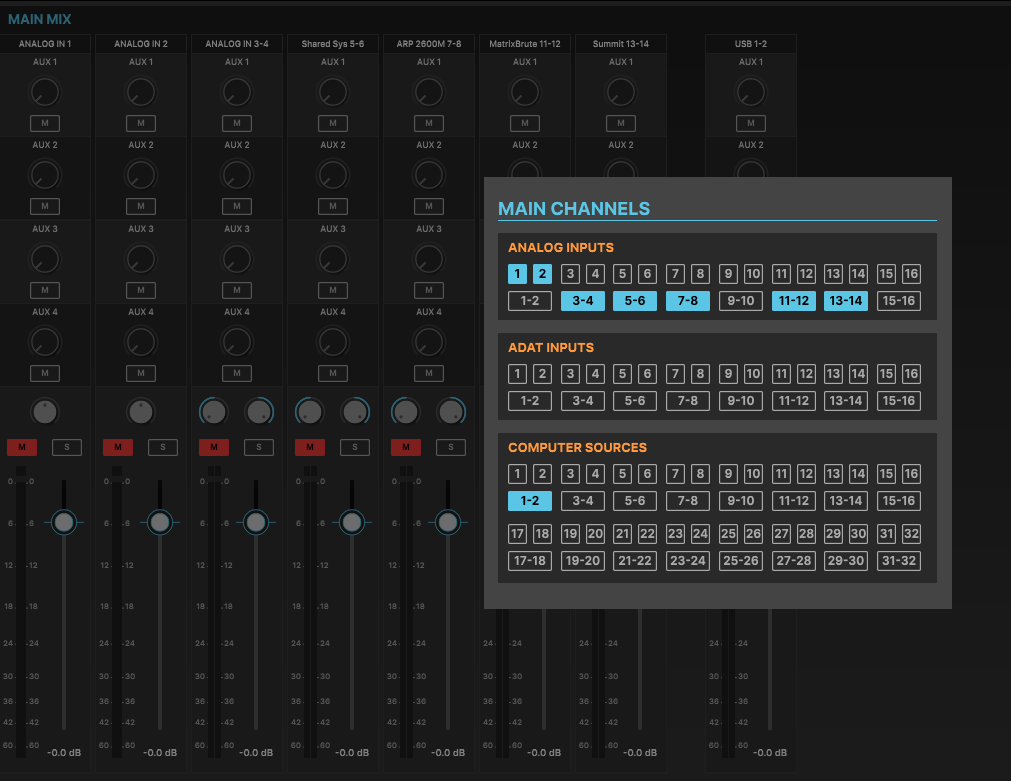This screenshot has height=781, width=1011.
Task: Select the MAIN MIX tab
Action: tap(39, 18)
